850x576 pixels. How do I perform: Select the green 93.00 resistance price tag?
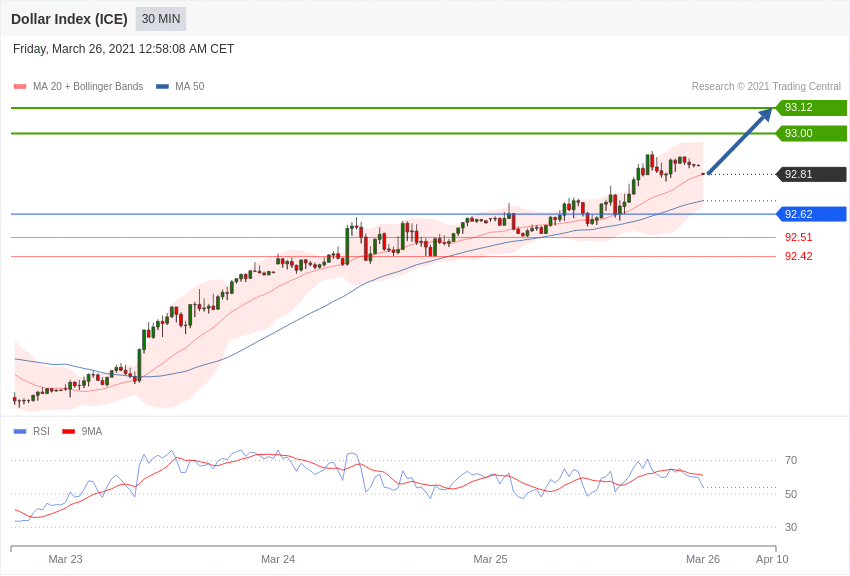point(811,134)
